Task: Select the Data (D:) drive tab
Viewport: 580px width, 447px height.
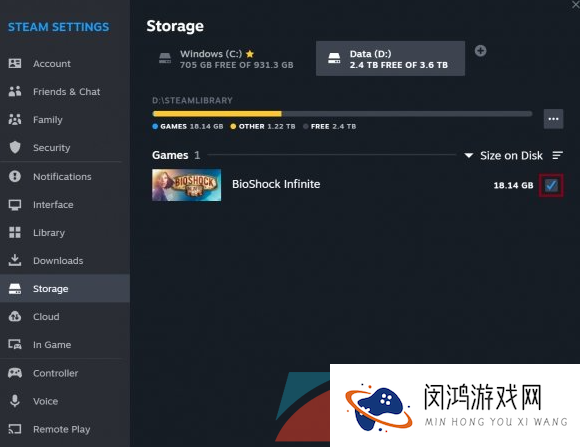Action: pos(390,58)
